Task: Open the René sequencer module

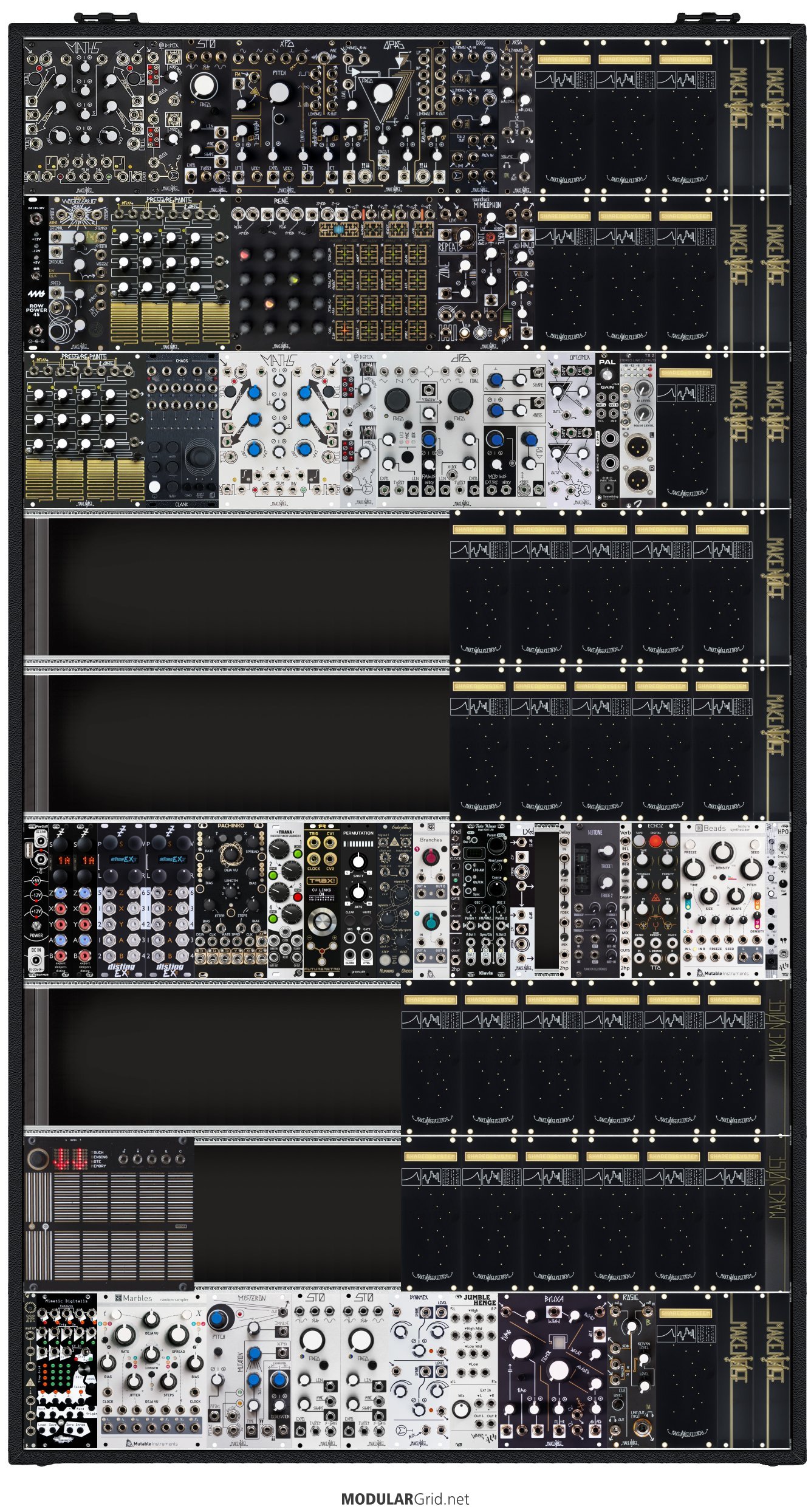Action: coord(334,273)
